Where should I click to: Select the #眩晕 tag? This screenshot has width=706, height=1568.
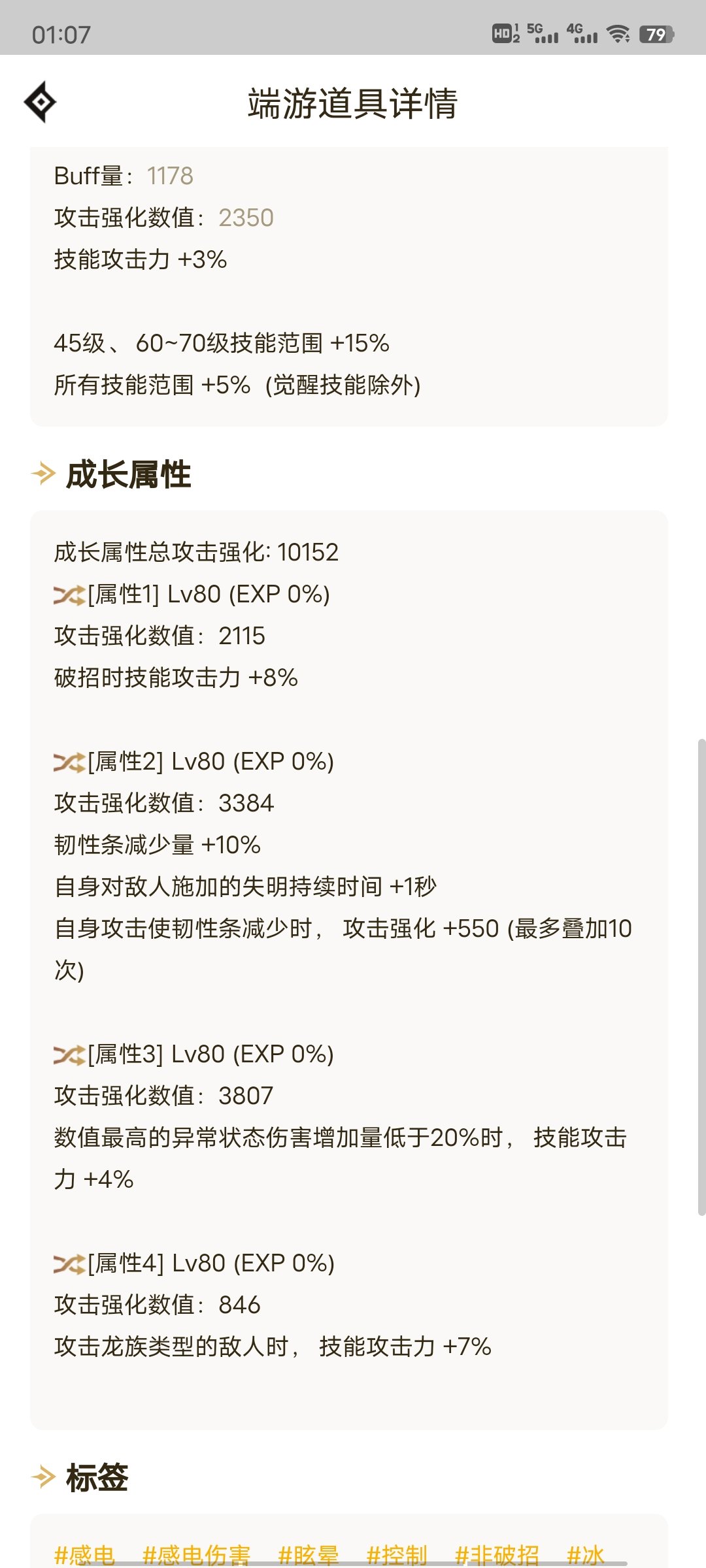pos(309,1555)
